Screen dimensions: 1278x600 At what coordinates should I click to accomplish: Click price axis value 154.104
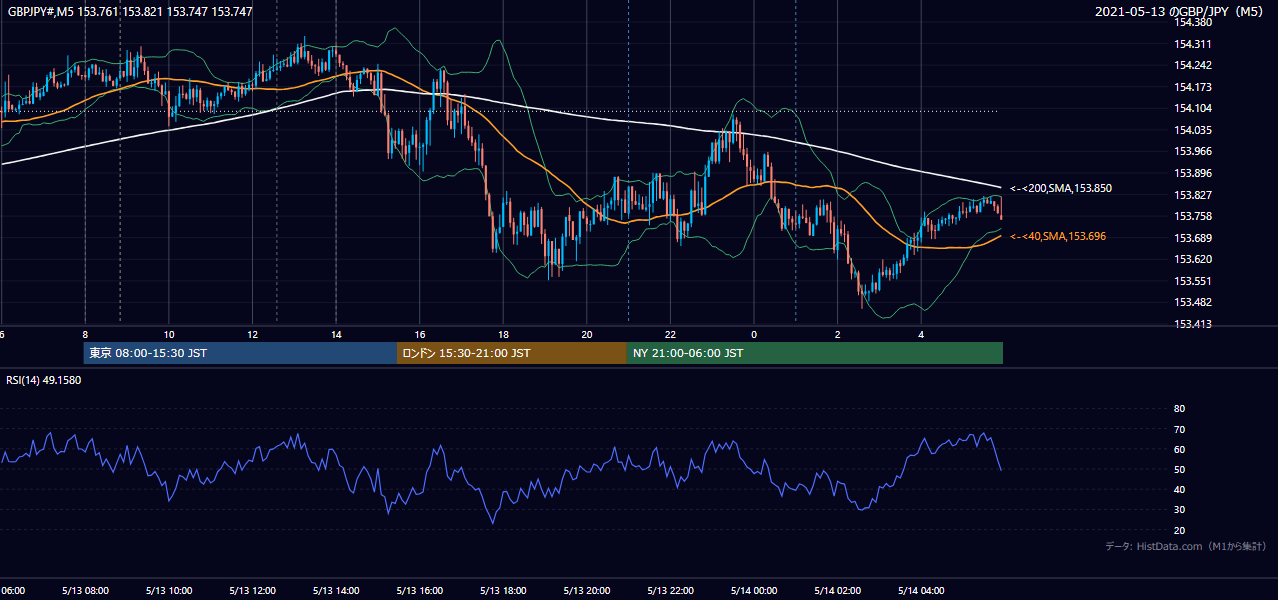click(1193, 108)
